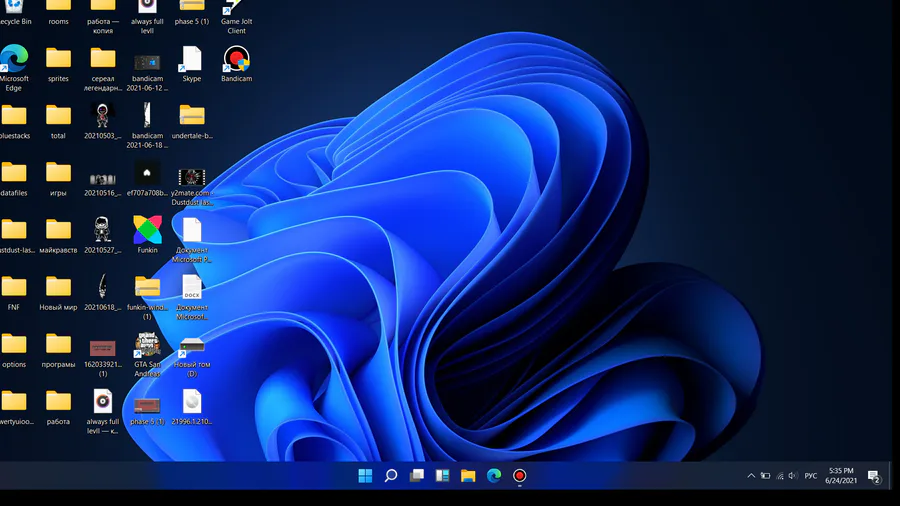The image size is (900, 506).
Task: Select the 'работа — копия' folder
Action: [103, 17]
